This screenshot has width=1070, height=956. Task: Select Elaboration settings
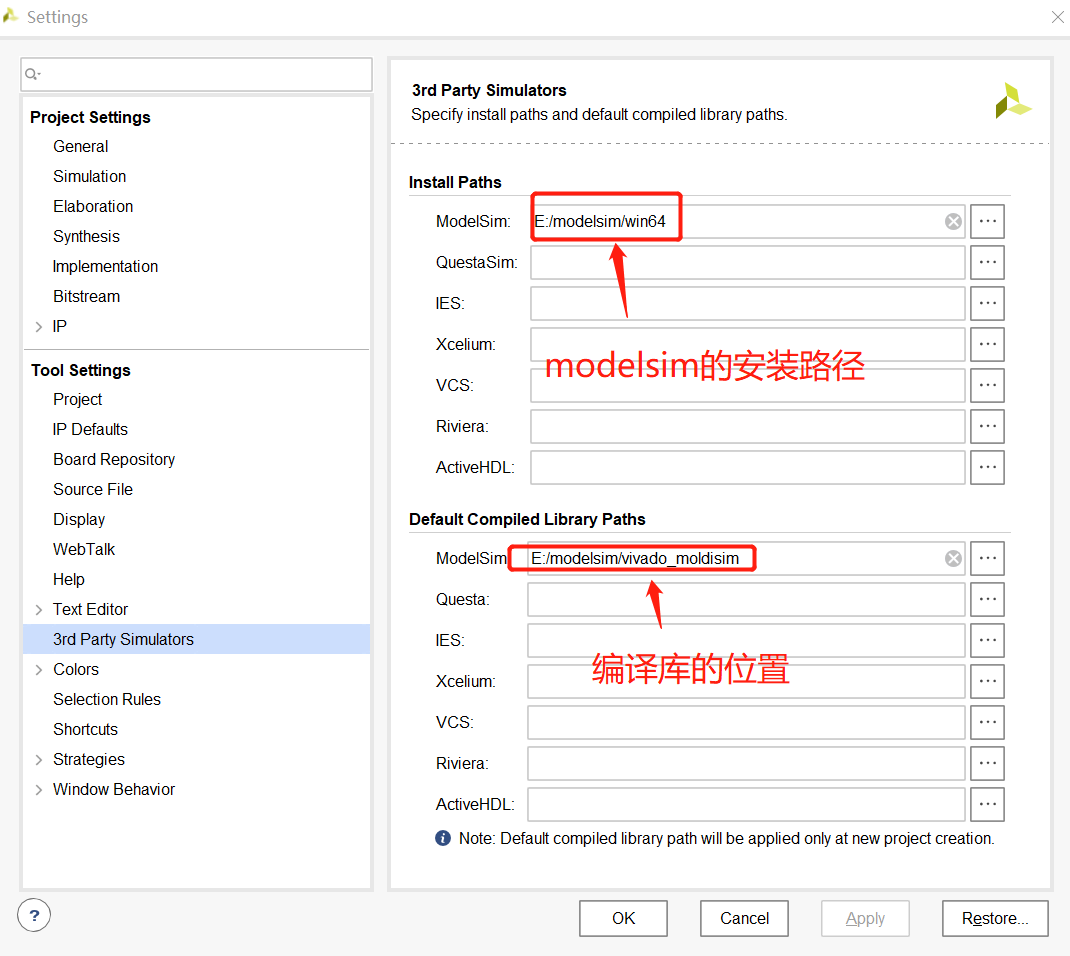coord(93,207)
